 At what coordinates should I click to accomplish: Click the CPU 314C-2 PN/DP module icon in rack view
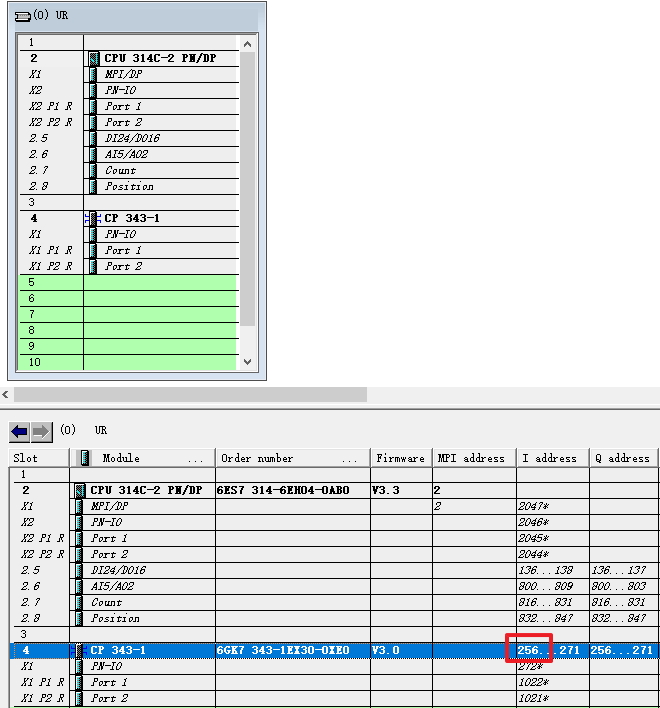[x=94, y=58]
